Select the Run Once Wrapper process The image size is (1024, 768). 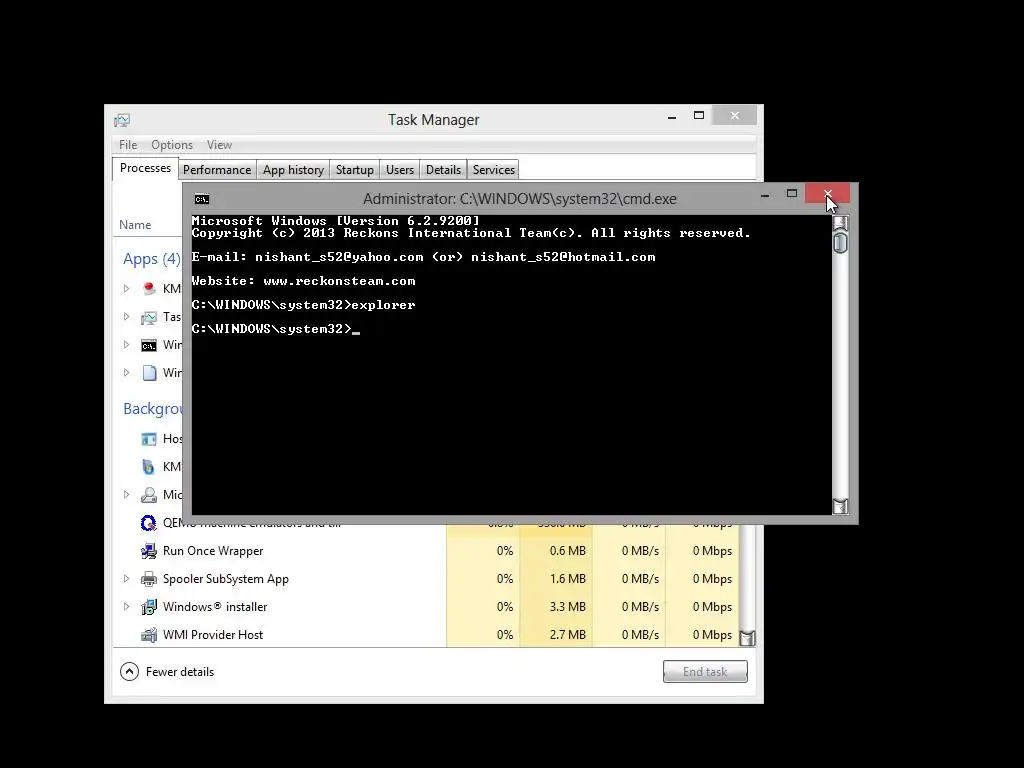213,551
